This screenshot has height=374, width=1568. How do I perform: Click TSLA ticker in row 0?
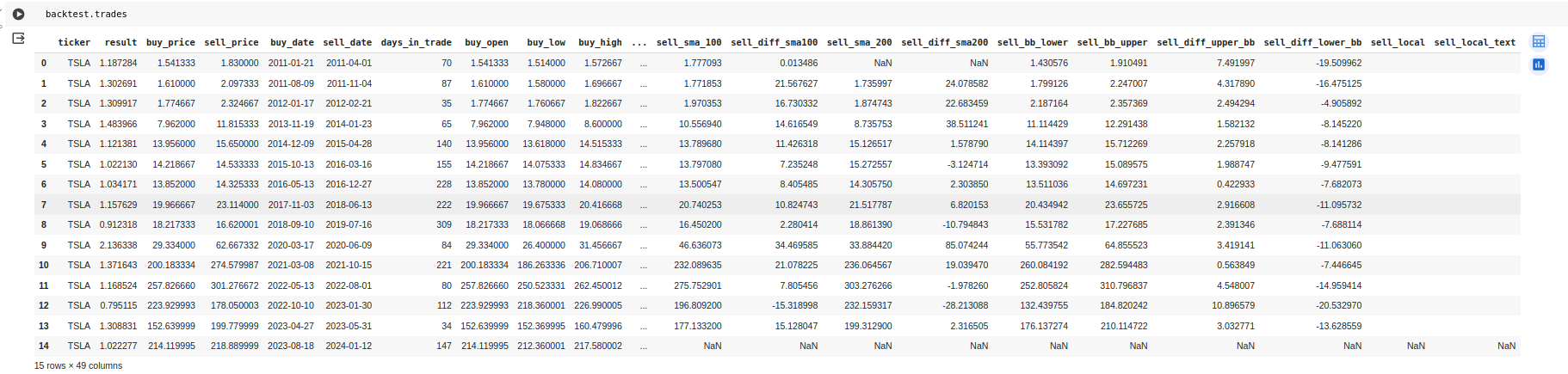[x=79, y=63]
